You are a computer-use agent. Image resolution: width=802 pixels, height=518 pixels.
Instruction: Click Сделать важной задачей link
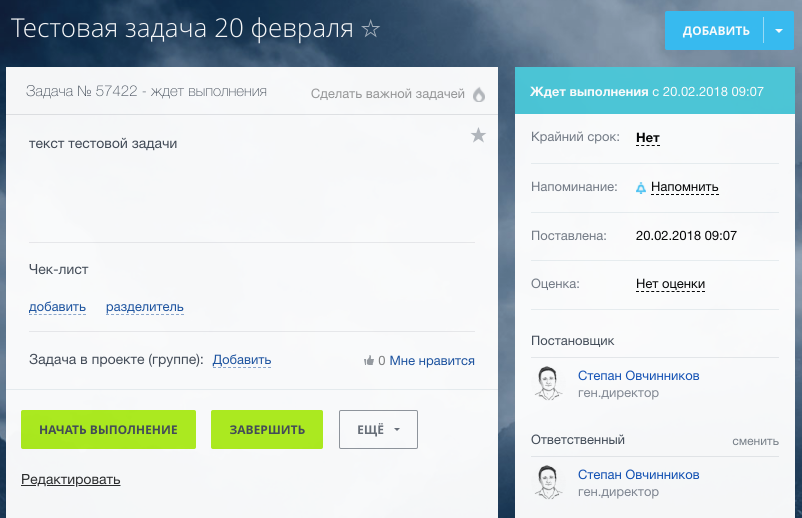click(x=388, y=94)
